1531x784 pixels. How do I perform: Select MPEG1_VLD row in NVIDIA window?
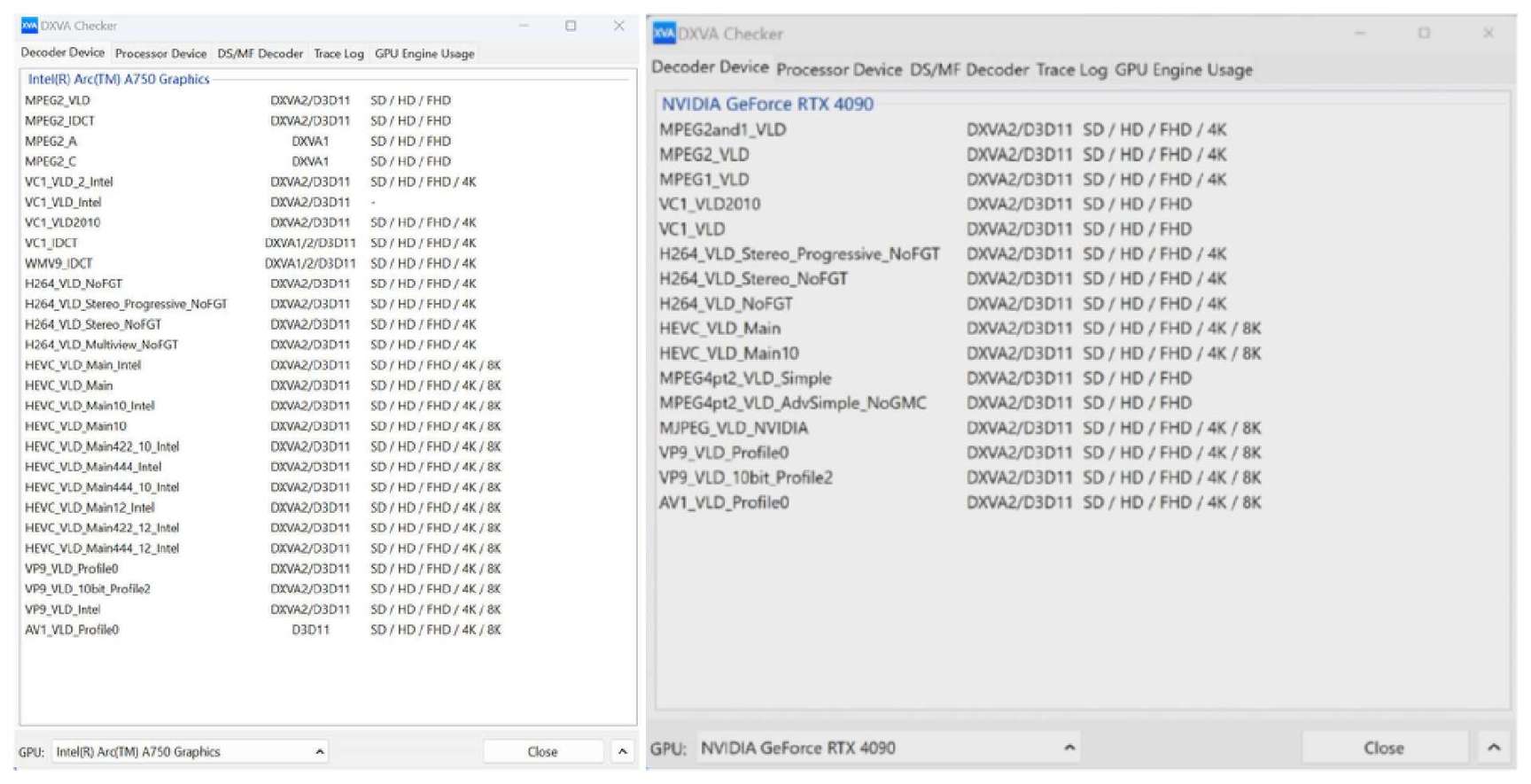coord(944,179)
